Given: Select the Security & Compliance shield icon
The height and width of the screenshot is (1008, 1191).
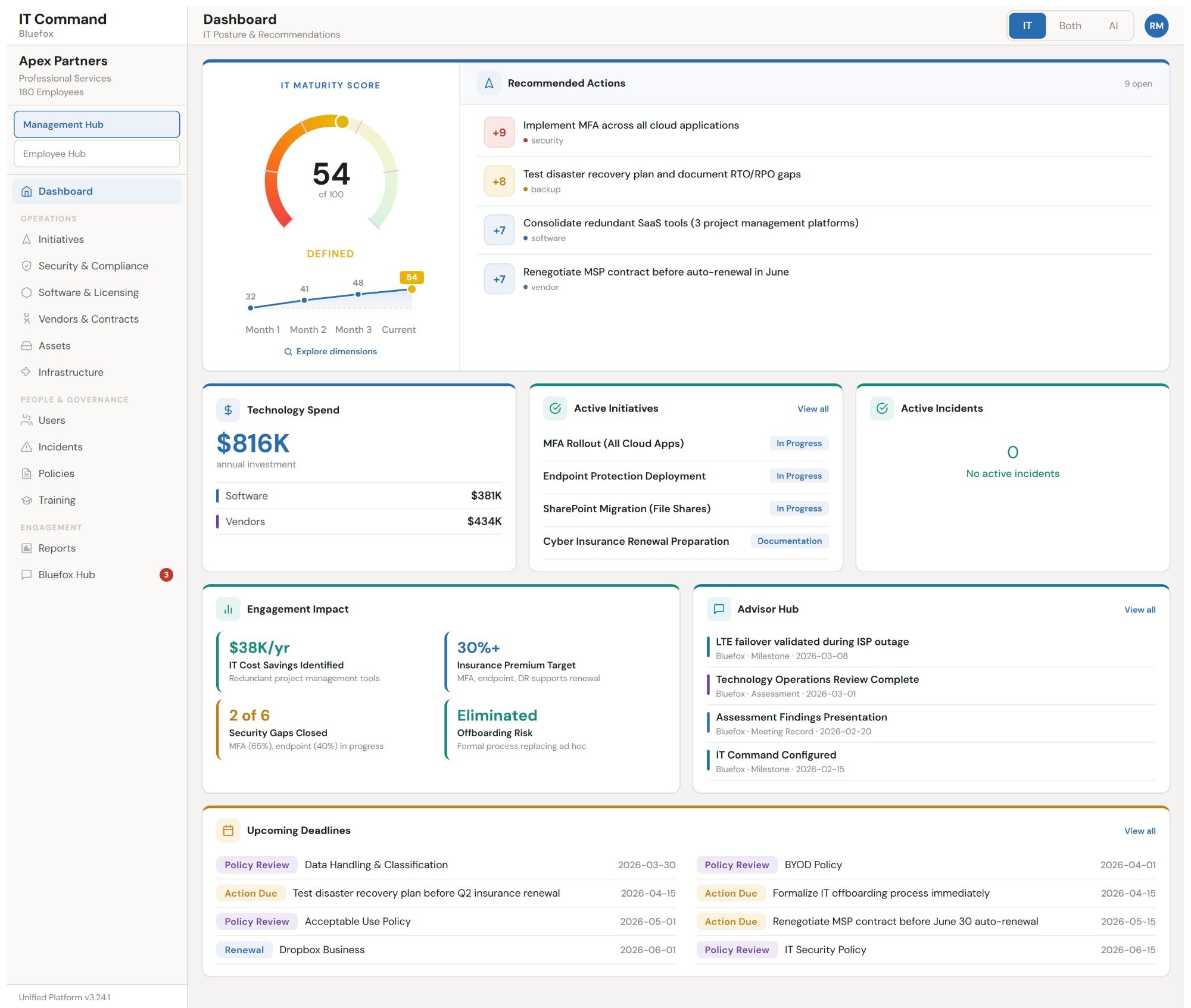Looking at the screenshot, I should point(26,266).
